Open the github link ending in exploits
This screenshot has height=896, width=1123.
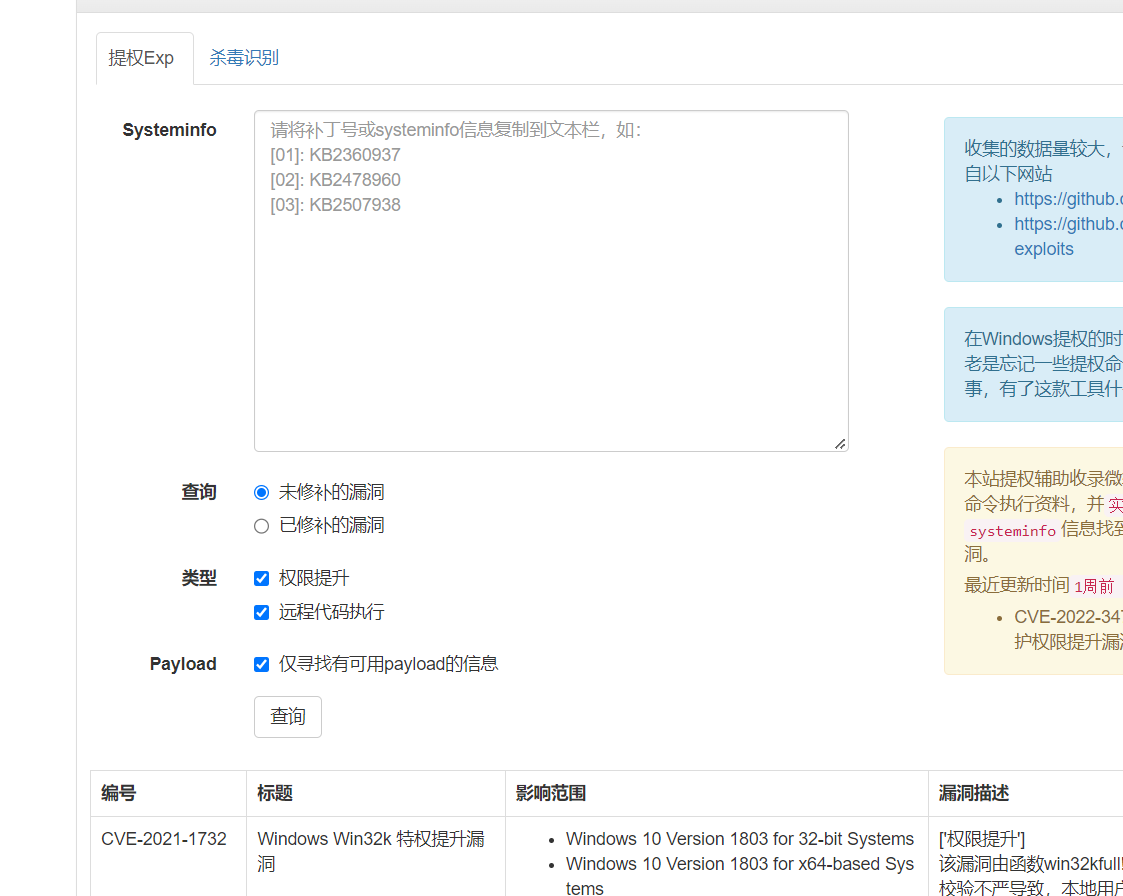pyautogui.click(x=1068, y=236)
